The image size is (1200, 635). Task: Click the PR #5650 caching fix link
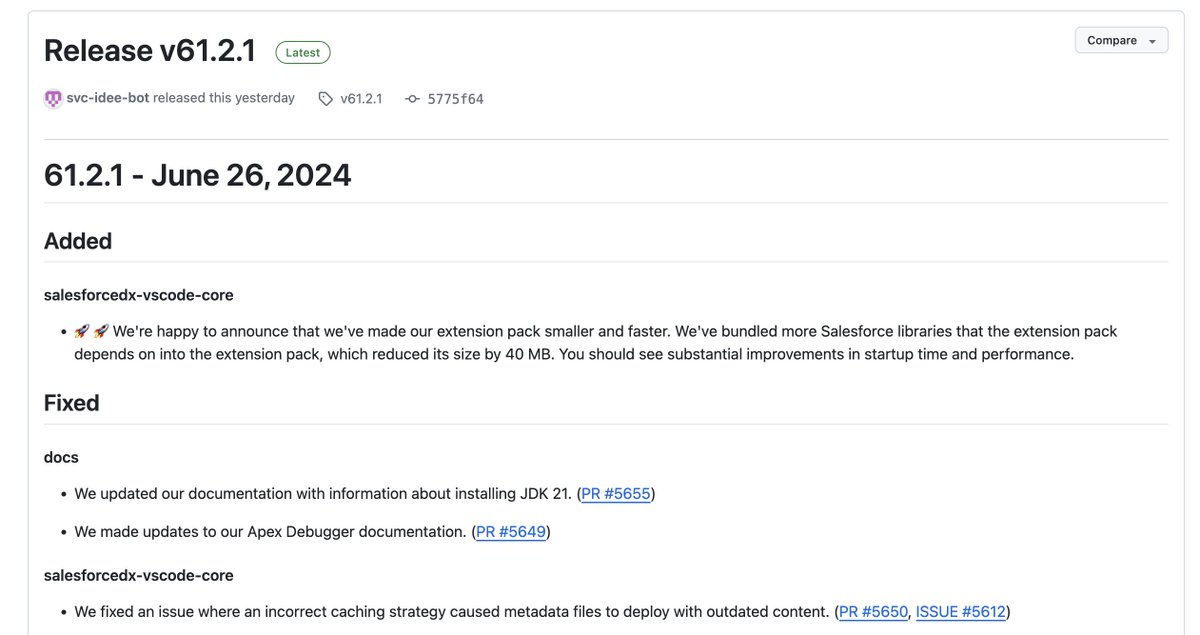point(871,610)
